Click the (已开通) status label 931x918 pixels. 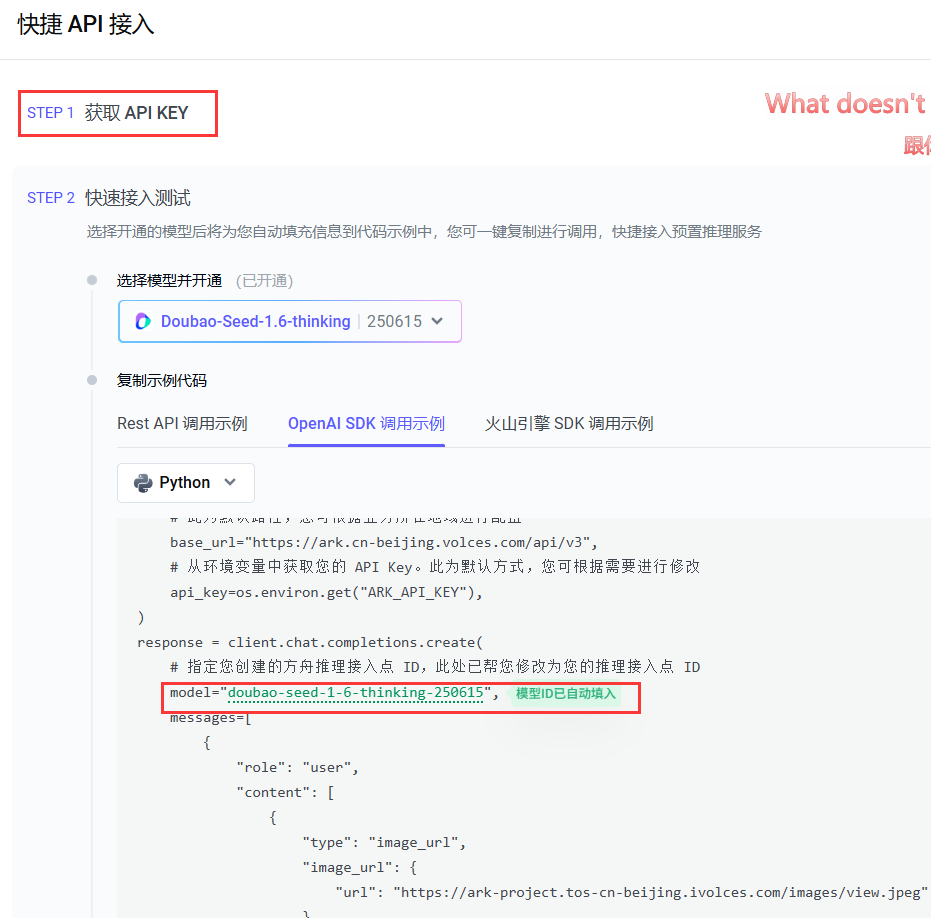tap(264, 281)
